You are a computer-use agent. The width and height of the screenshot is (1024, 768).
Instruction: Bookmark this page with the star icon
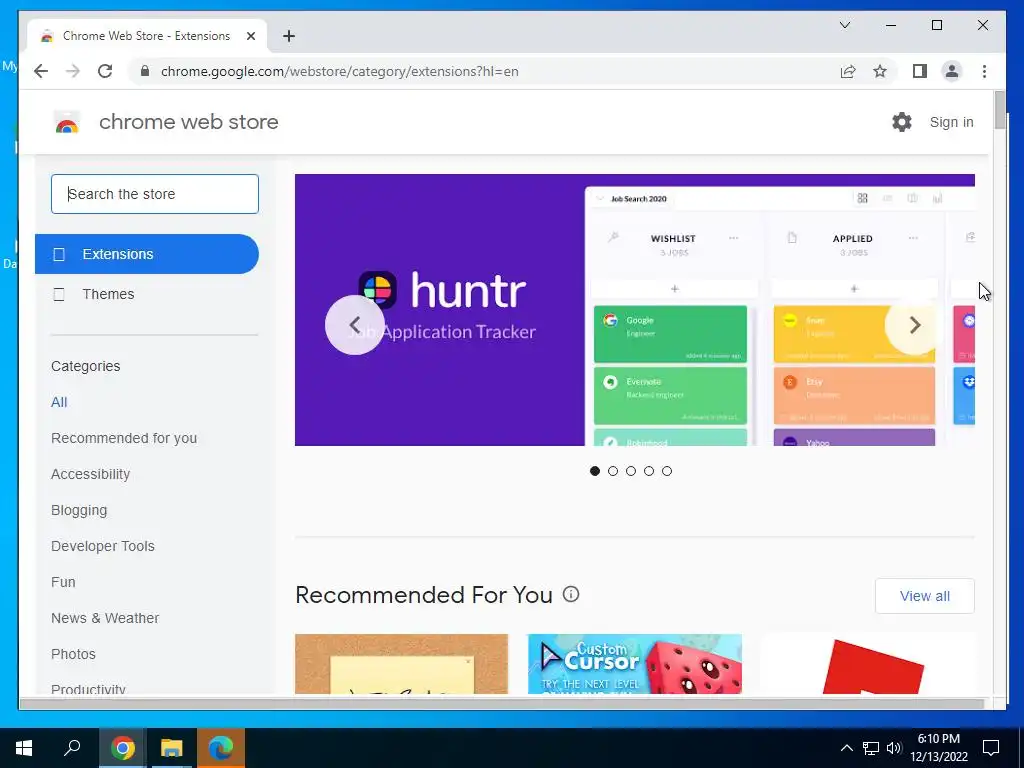coord(880,71)
